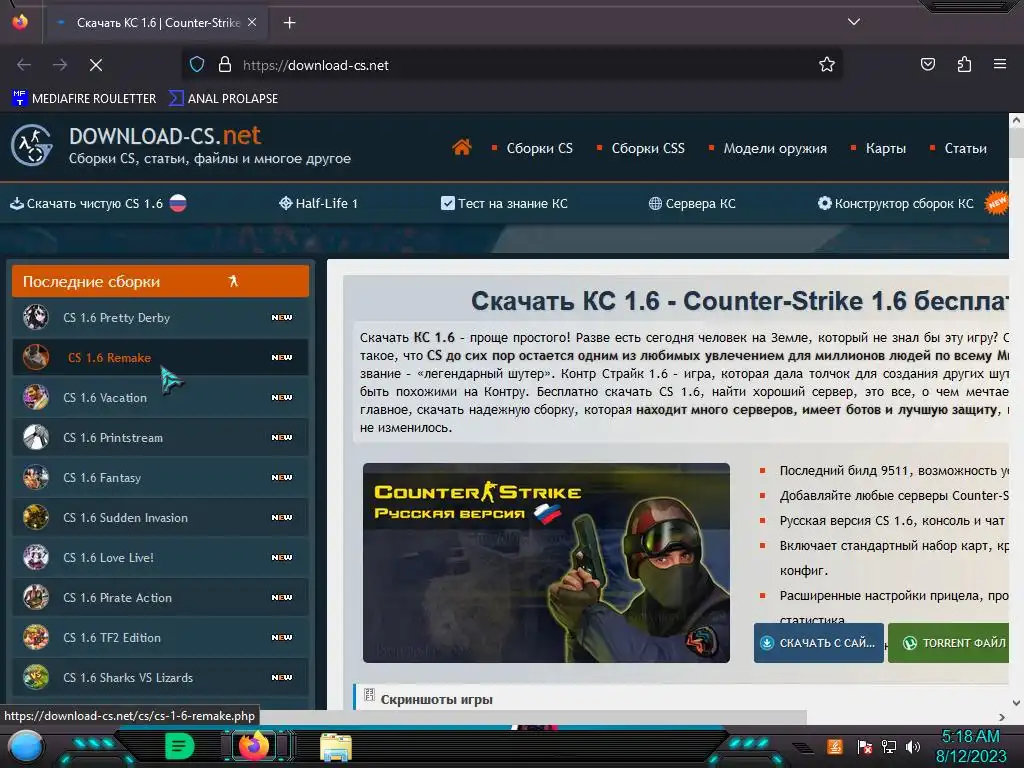1024x768 pixels.
Task: Switch to Firefox in the taskbar
Action: tap(254, 746)
